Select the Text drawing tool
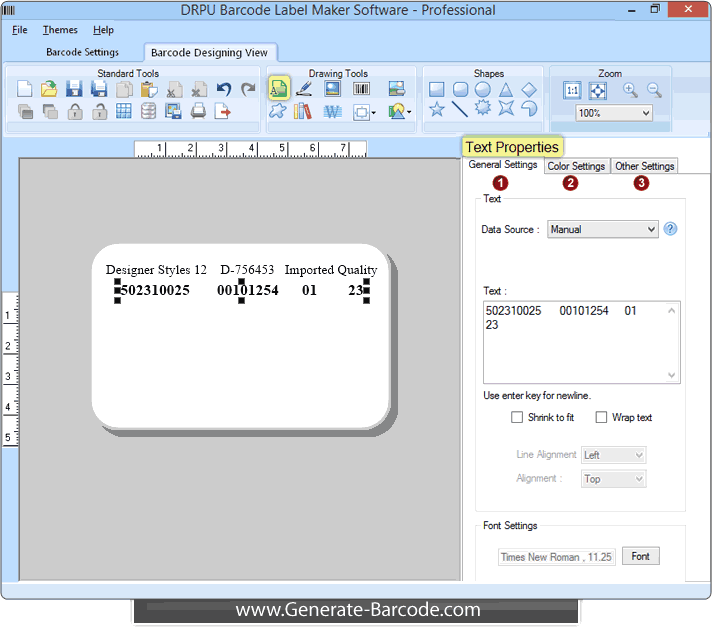This screenshot has width=712, height=629. pyautogui.click(x=279, y=89)
